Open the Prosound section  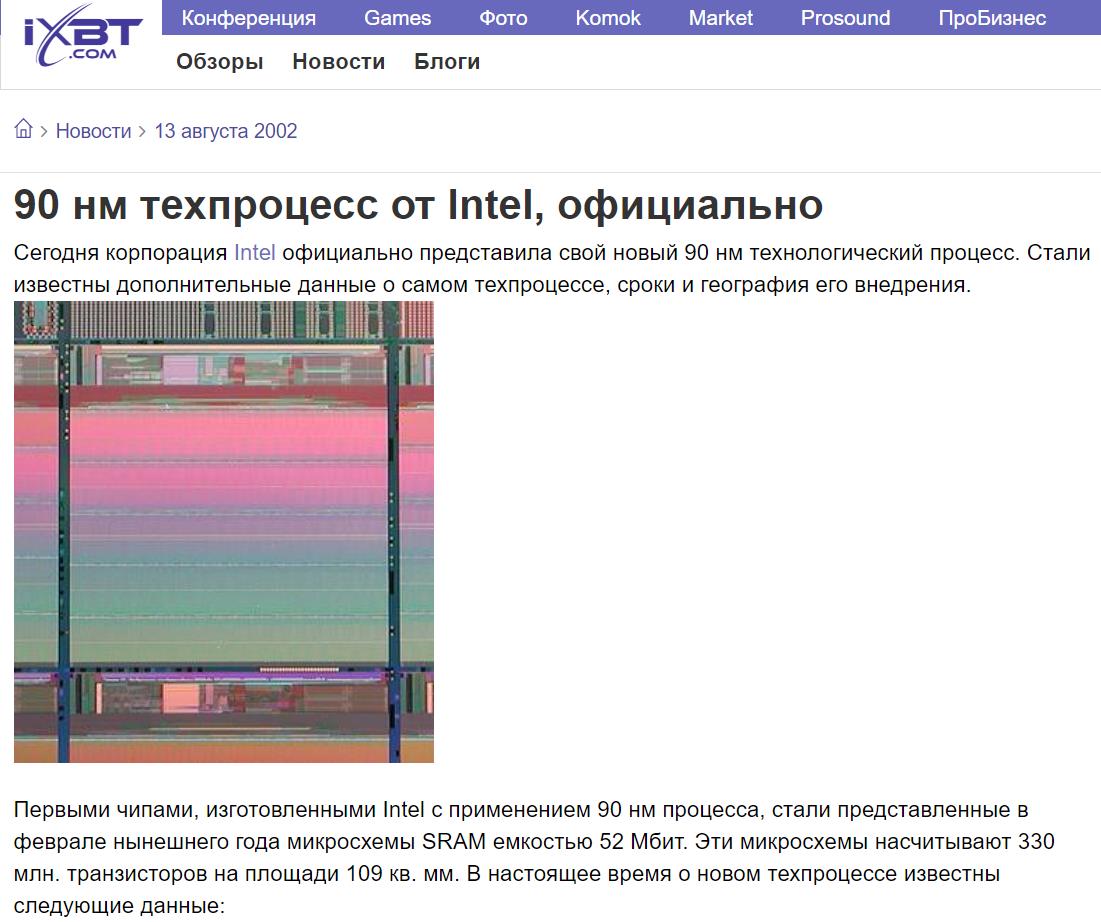pyautogui.click(x=845, y=18)
